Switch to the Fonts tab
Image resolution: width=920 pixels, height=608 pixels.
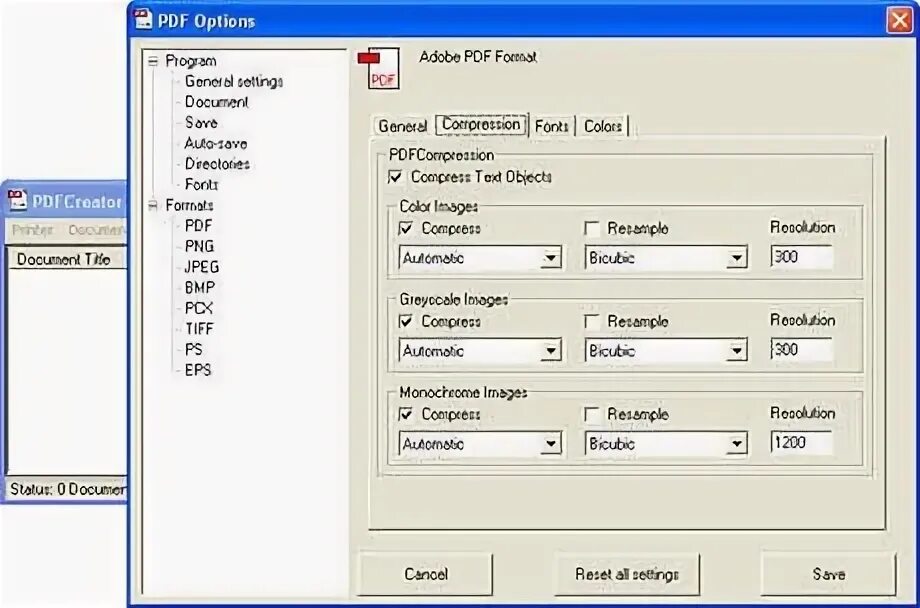pos(552,126)
